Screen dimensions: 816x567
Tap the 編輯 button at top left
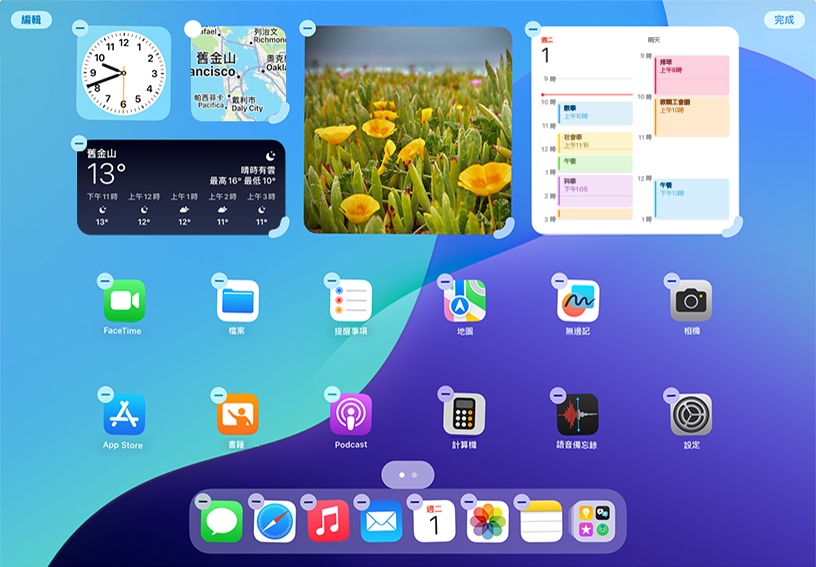coord(31,20)
